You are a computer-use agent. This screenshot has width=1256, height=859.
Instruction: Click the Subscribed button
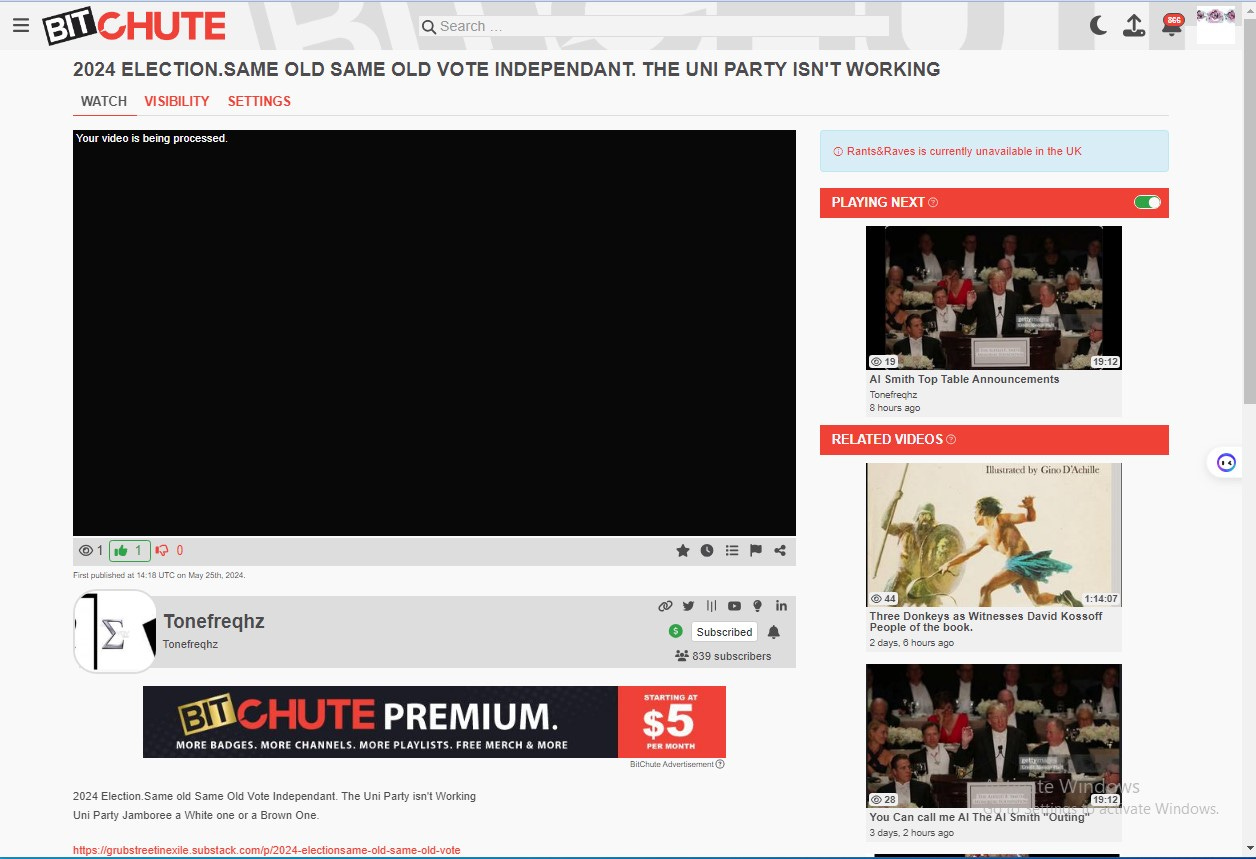(724, 632)
